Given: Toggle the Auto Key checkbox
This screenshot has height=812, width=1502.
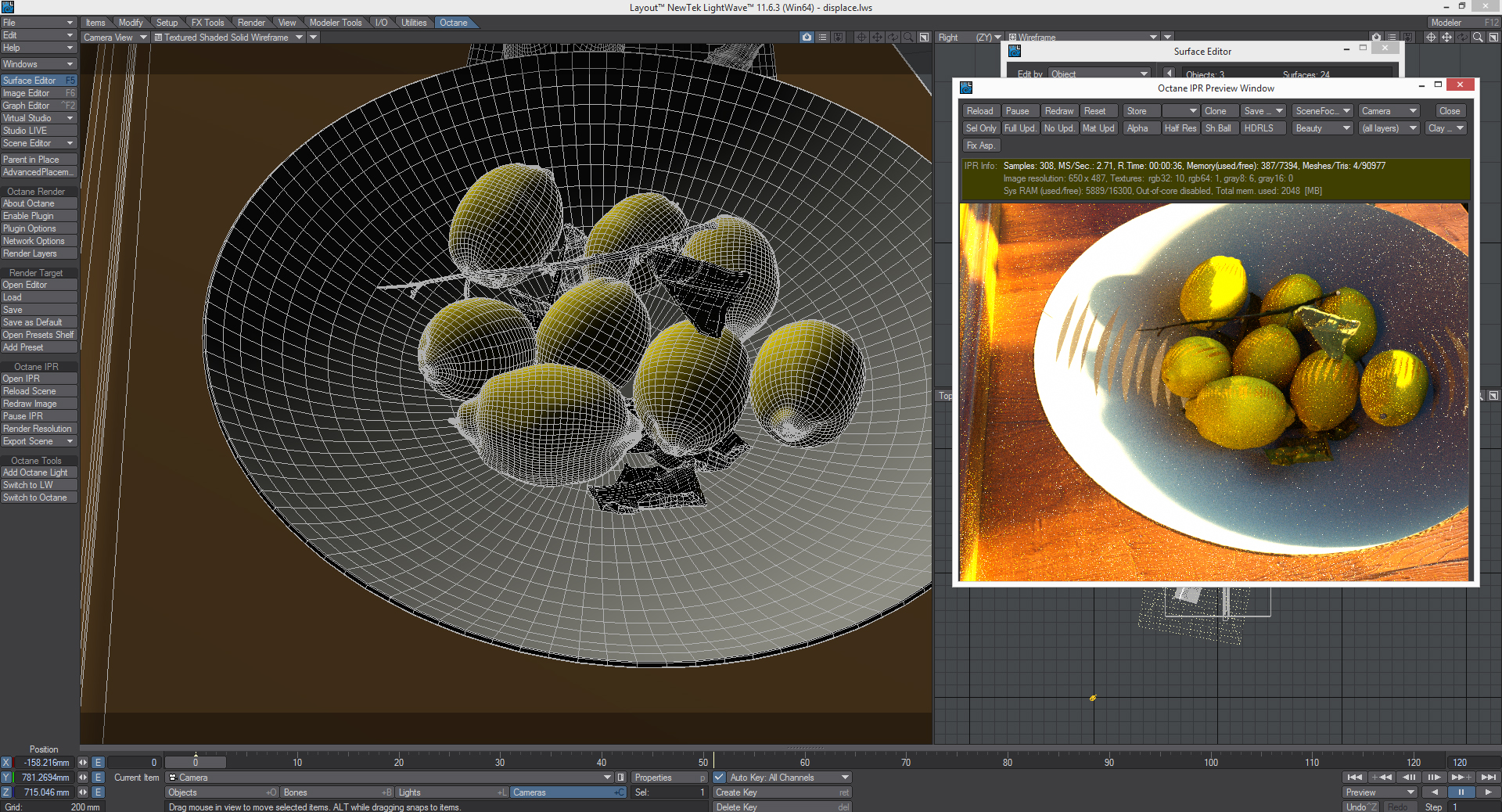Looking at the screenshot, I should [719, 778].
